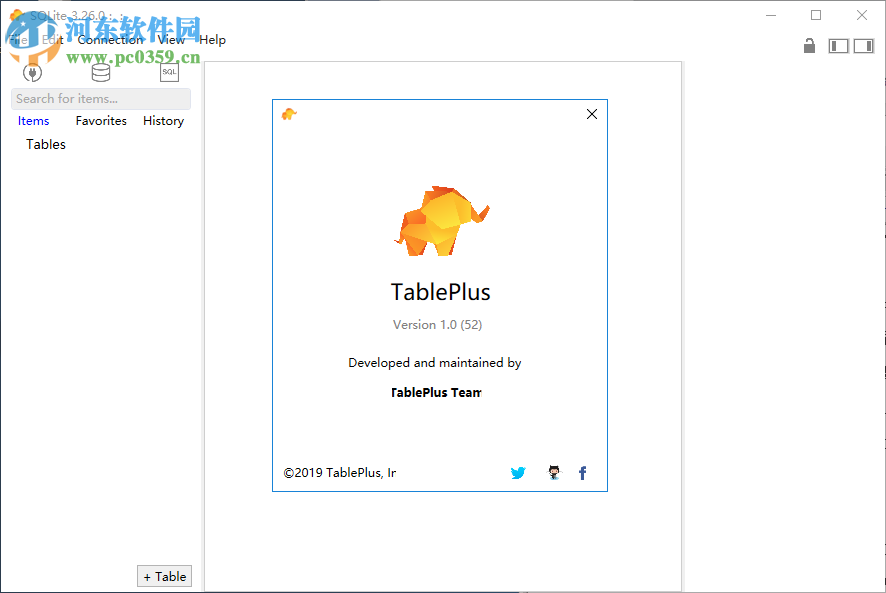886x593 pixels.
Task: Open TablePlus Facebook page via f icon
Action: [582, 473]
